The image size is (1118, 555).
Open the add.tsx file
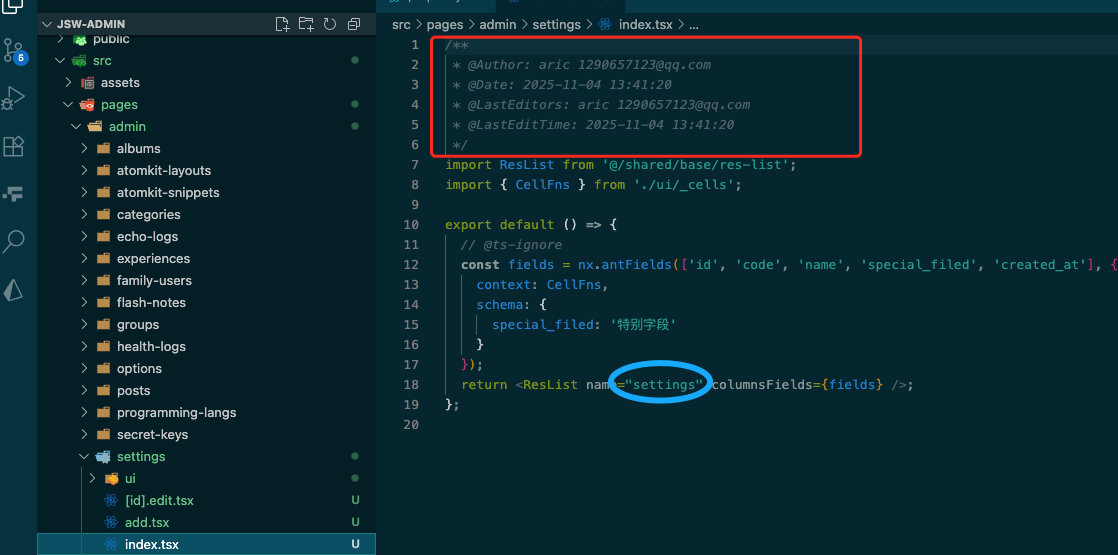[x=147, y=523]
